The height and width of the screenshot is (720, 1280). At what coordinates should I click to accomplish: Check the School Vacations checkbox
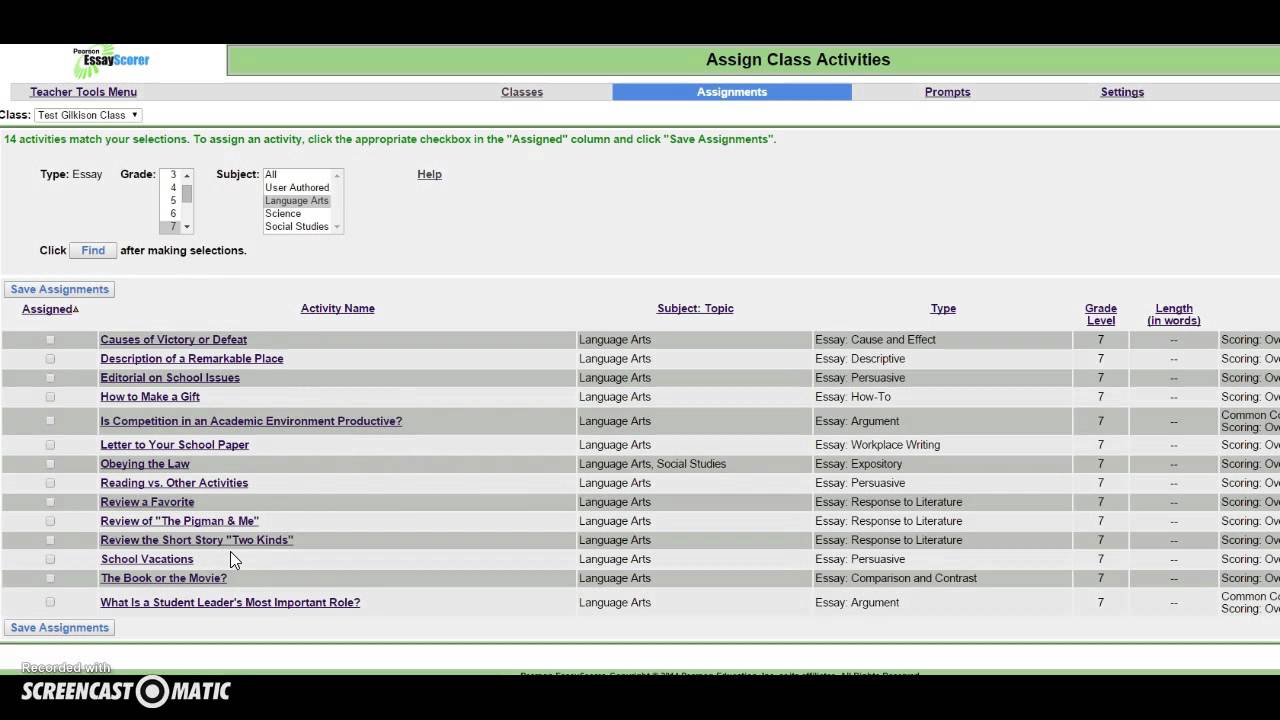[50, 559]
